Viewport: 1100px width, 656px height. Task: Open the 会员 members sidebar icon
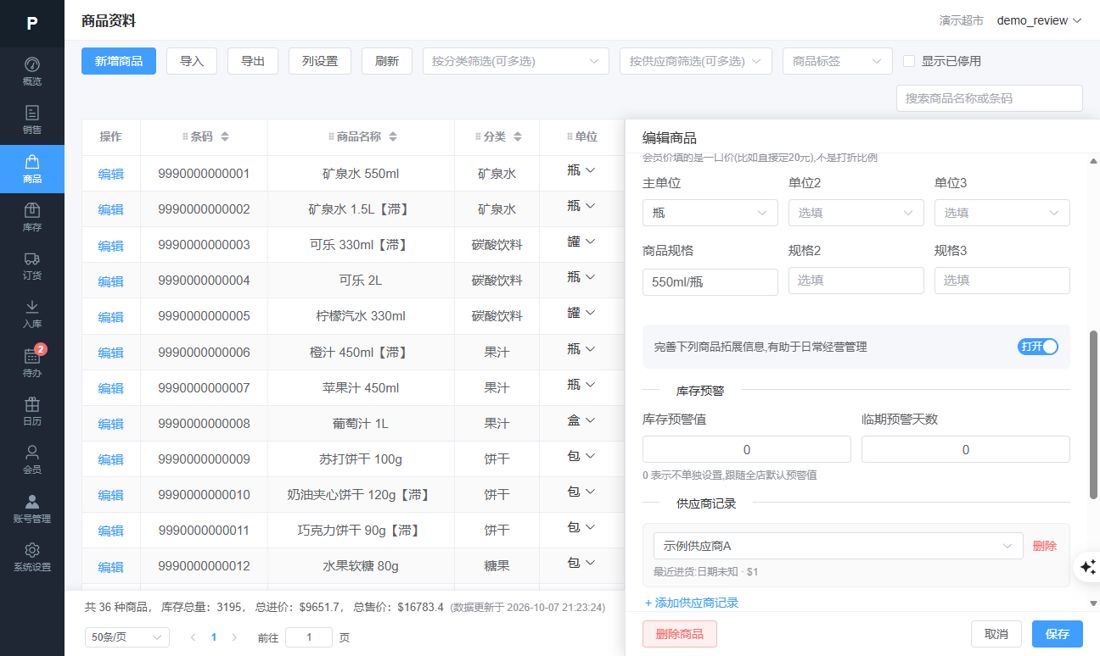[x=32, y=460]
